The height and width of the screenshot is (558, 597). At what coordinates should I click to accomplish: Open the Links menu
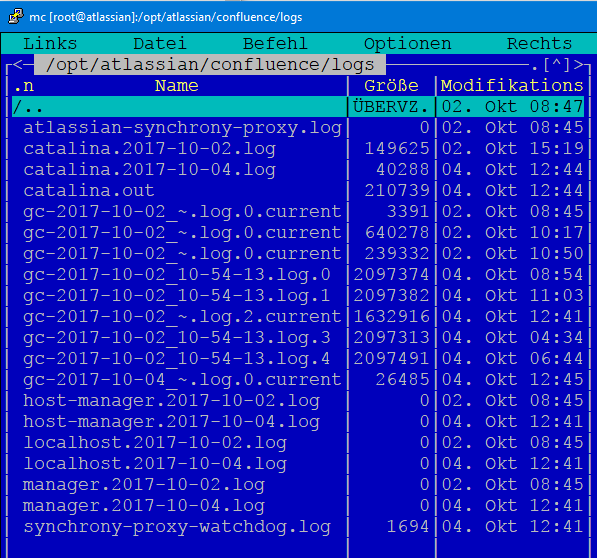click(x=50, y=43)
